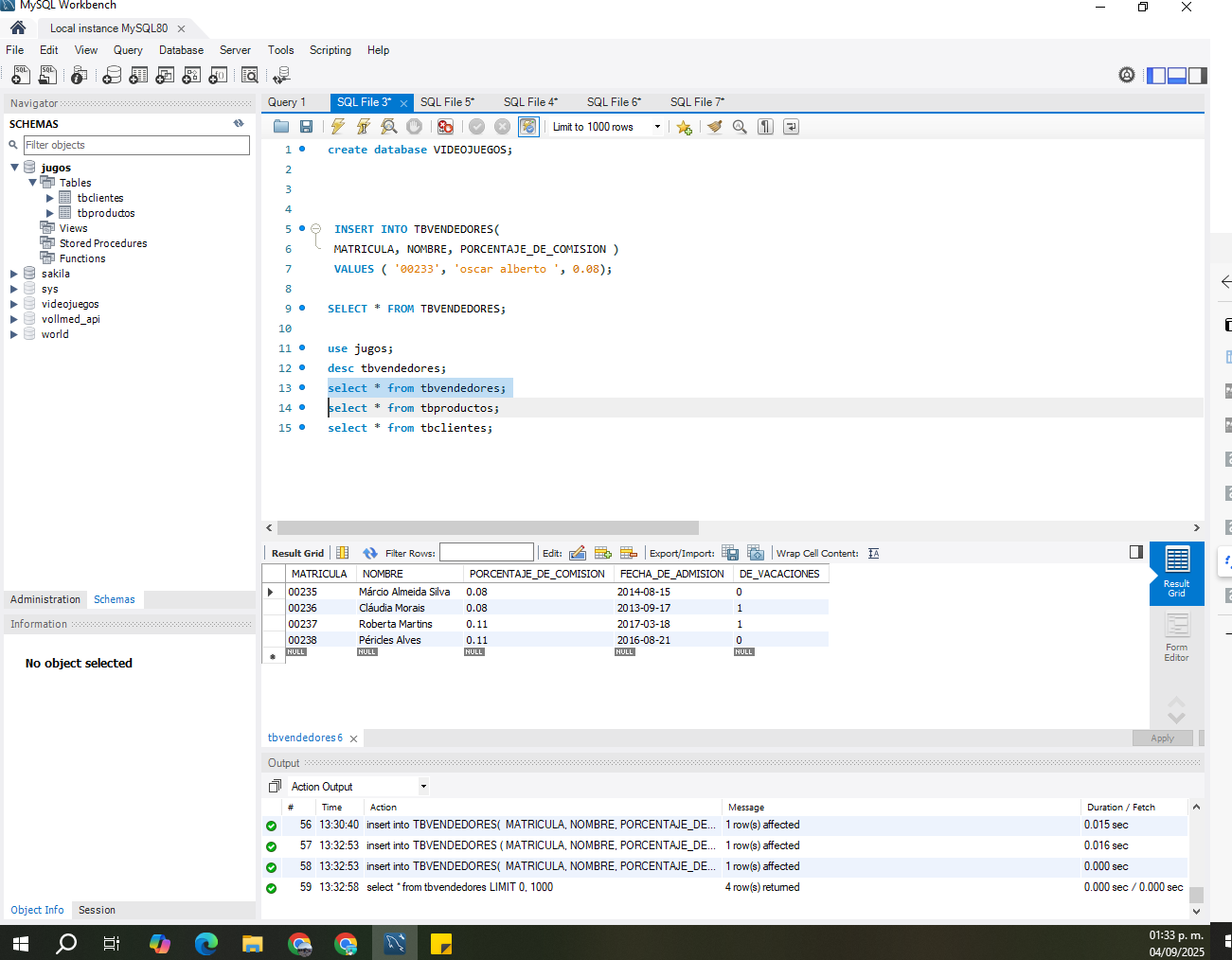
Task: Toggle result set side panel button
Action: [1136, 552]
